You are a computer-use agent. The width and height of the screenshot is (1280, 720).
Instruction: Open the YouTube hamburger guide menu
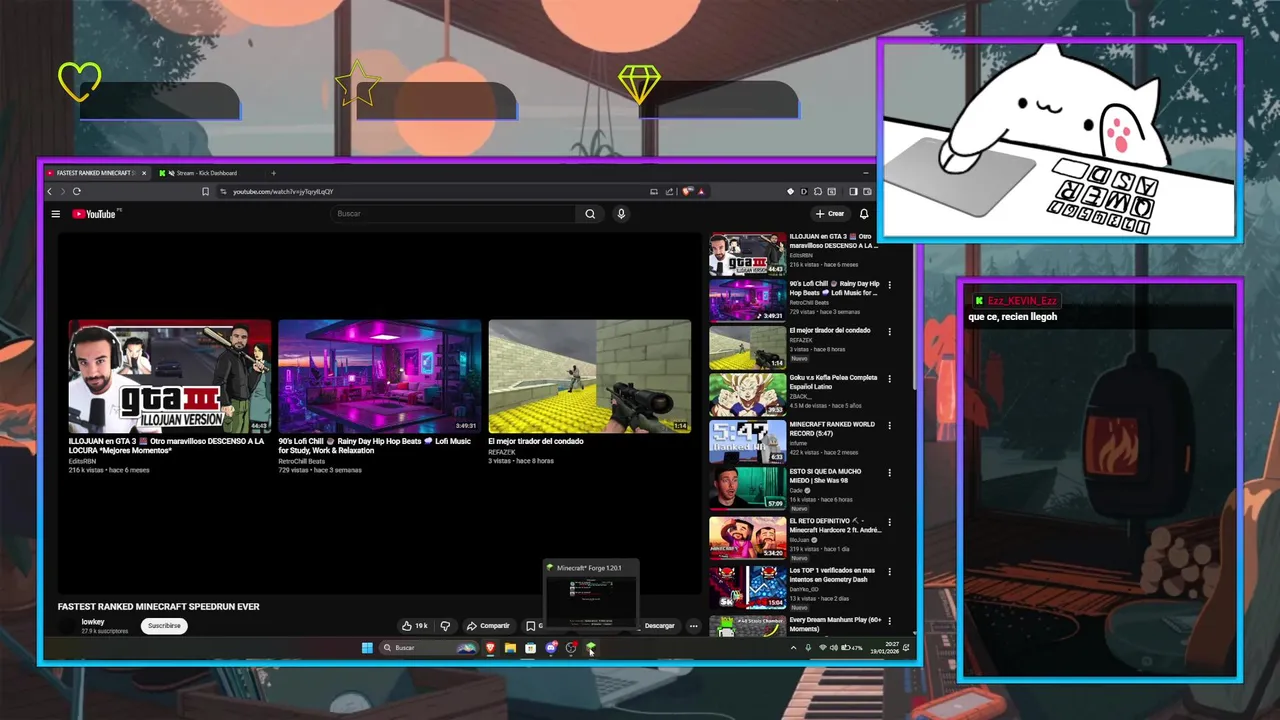pos(56,214)
